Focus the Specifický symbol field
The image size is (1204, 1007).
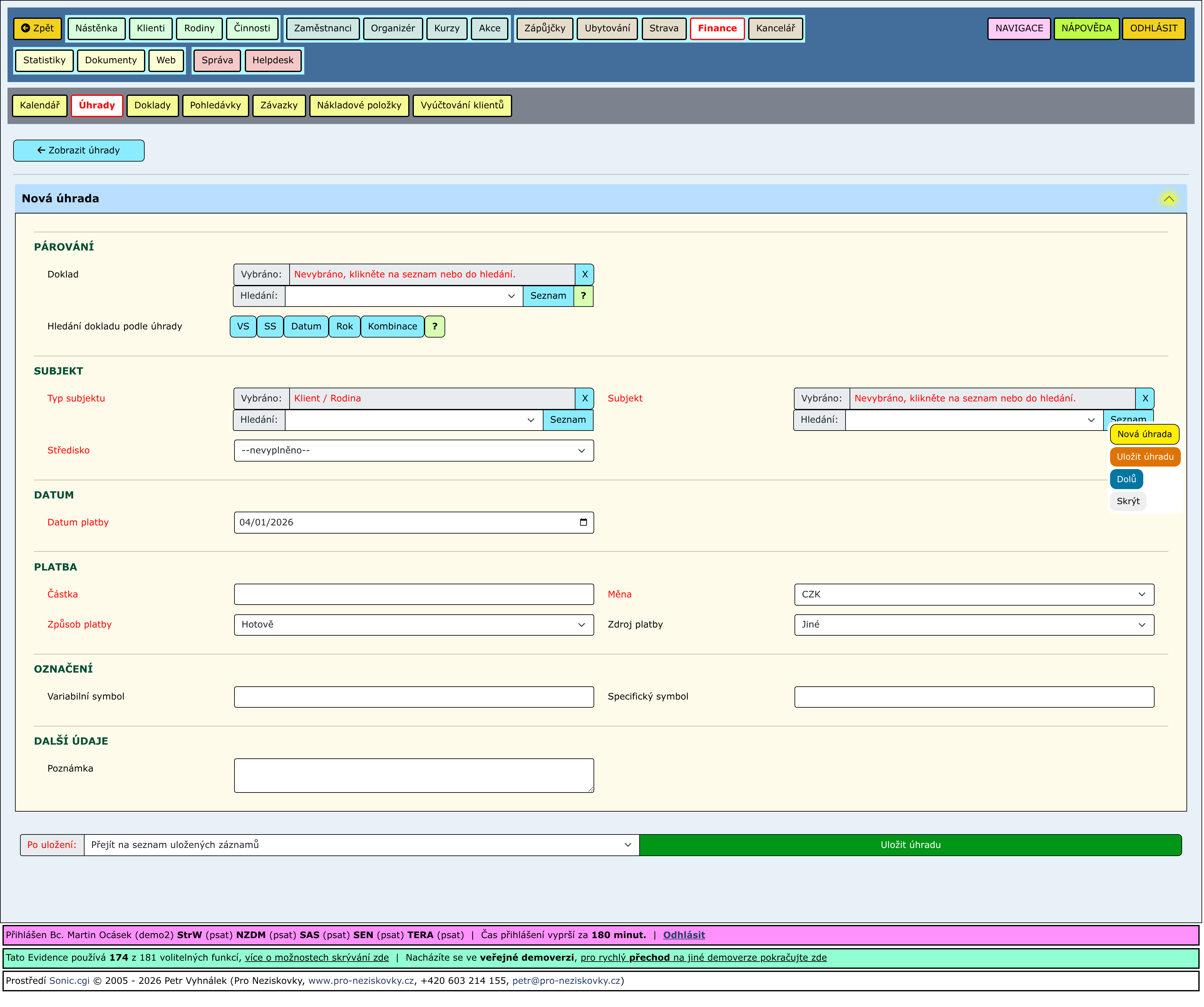[975, 697]
